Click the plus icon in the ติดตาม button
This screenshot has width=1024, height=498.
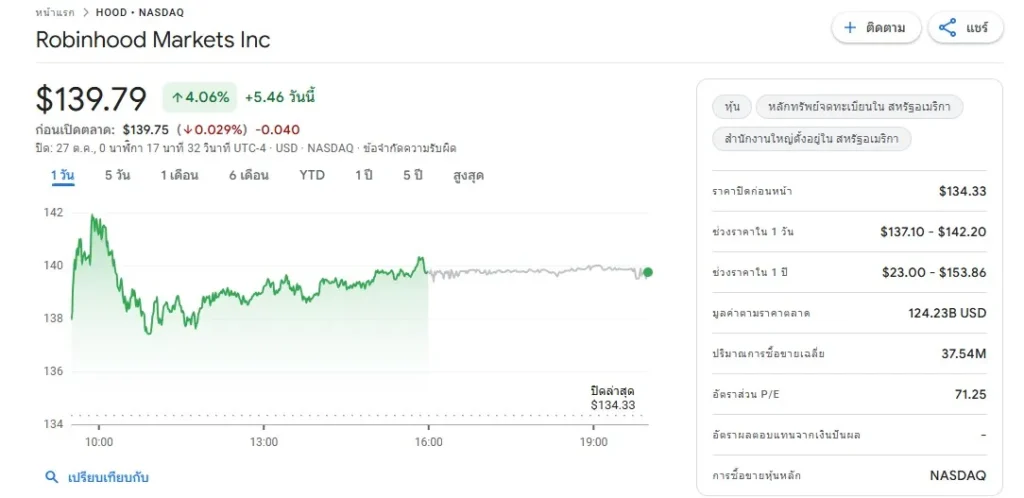tap(850, 28)
